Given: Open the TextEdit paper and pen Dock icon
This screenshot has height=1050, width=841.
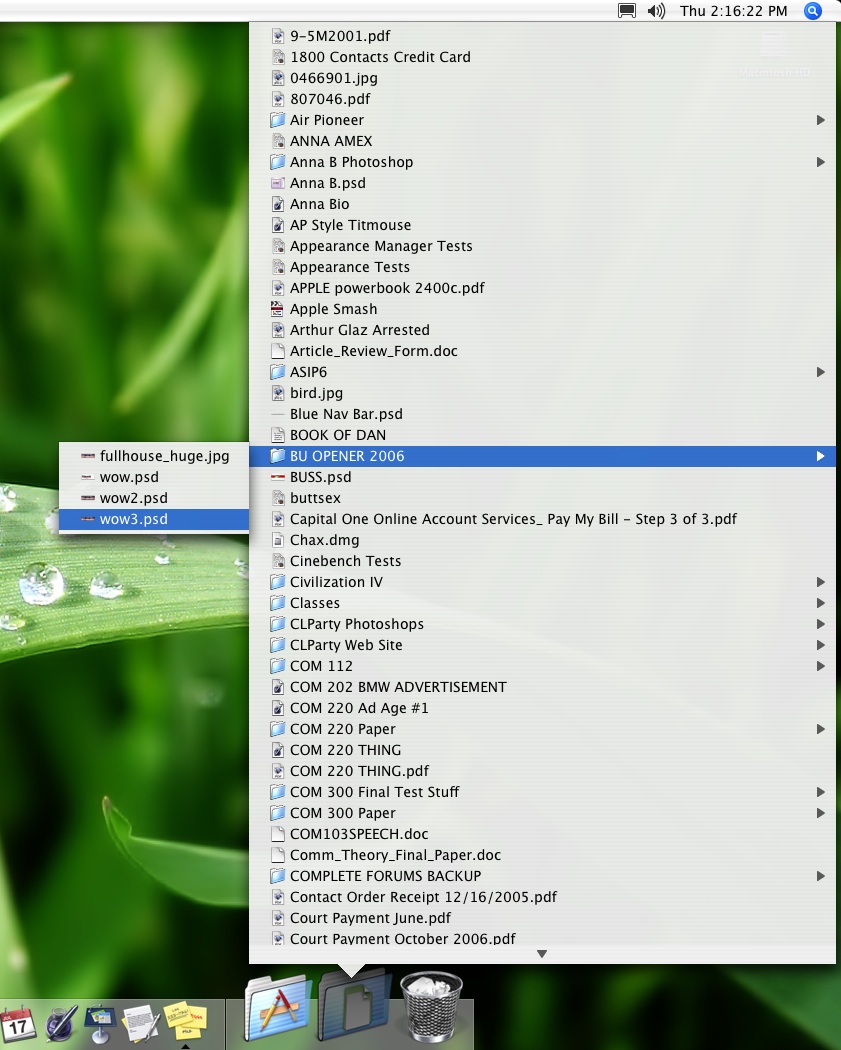Looking at the screenshot, I should [141, 1023].
